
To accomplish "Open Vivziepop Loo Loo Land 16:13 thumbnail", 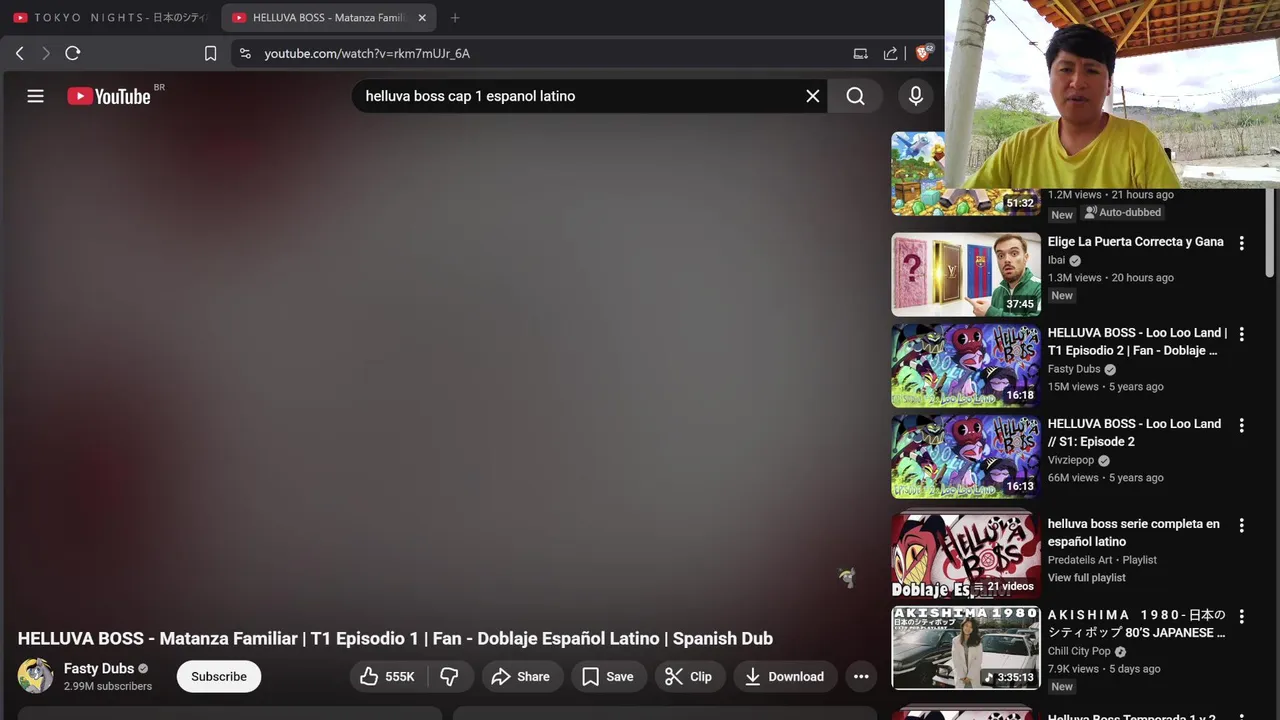I will click(966, 457).
